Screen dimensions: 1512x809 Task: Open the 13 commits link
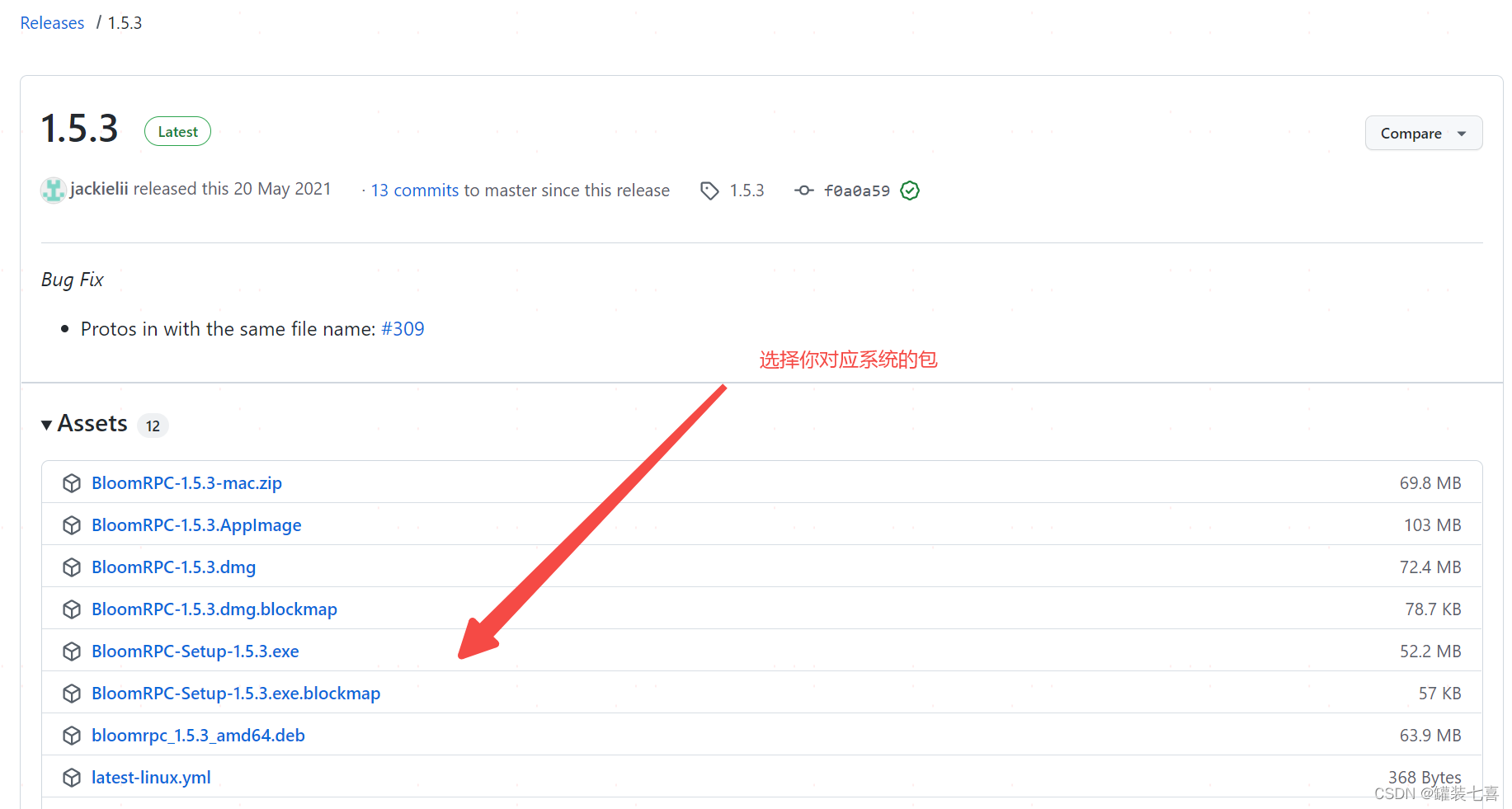click(414, 190)
